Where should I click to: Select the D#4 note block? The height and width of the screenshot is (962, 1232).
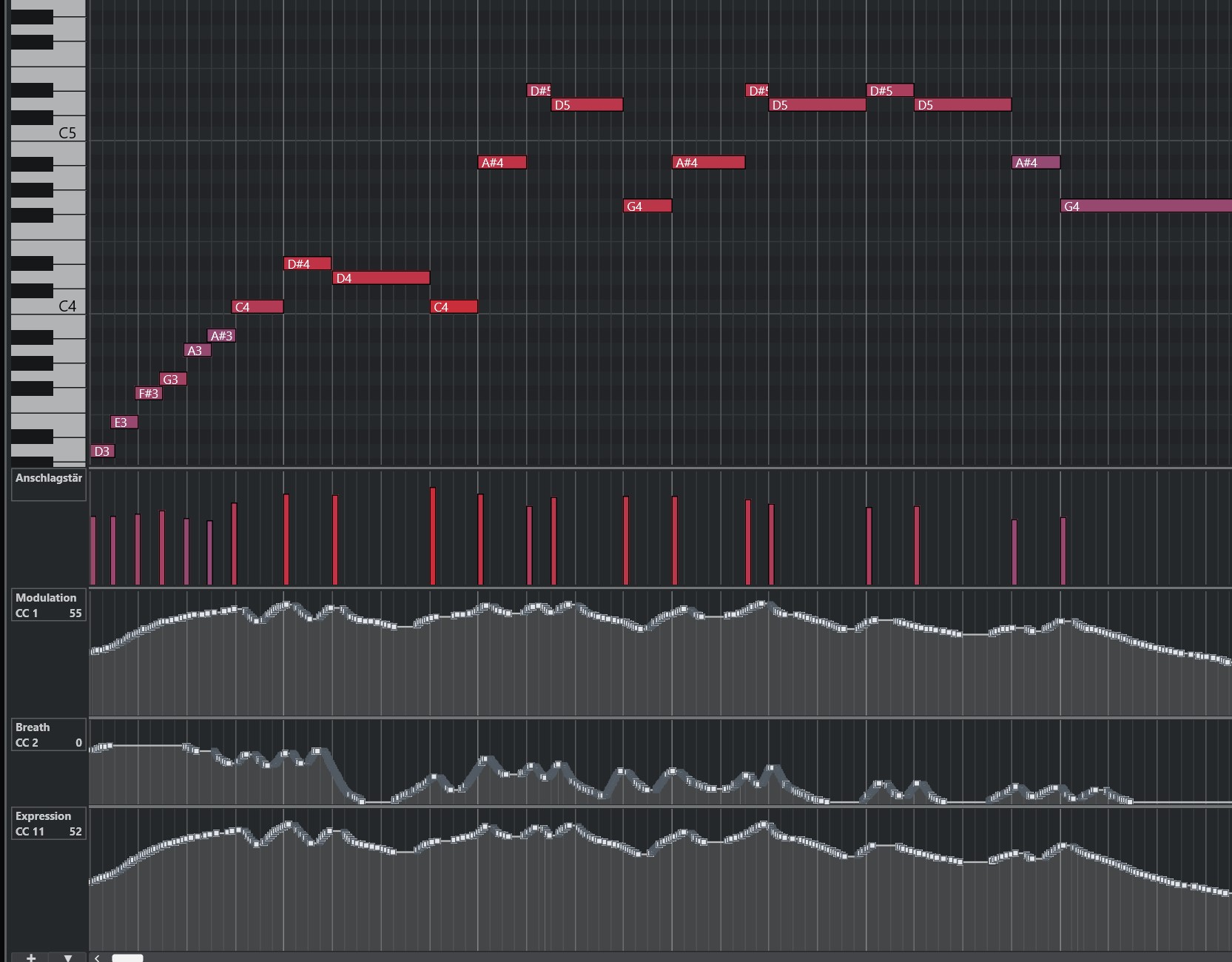pyautogui.click(x=307, y=264)
